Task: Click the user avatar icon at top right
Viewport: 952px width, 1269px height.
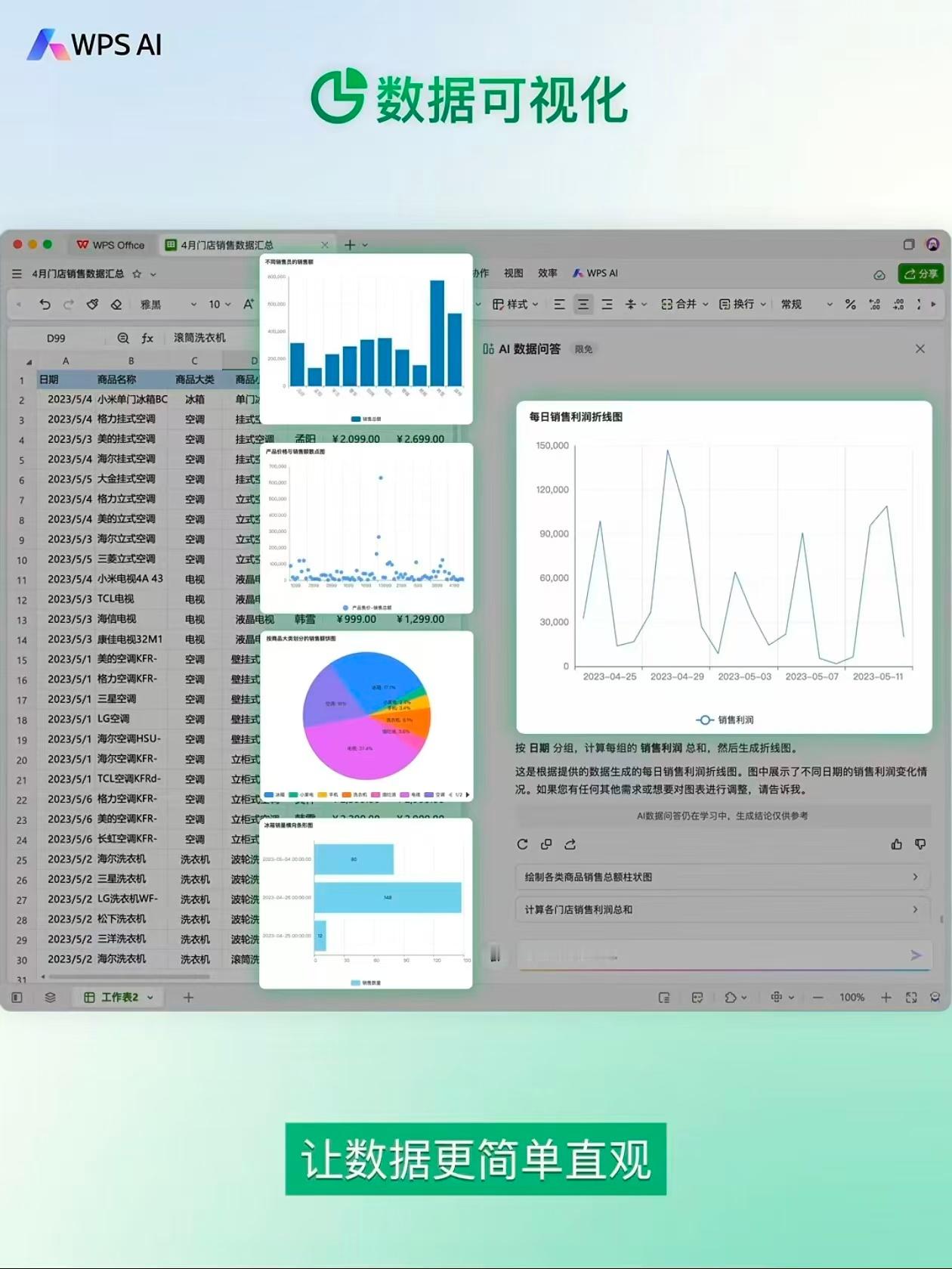Action: point(933,244)
